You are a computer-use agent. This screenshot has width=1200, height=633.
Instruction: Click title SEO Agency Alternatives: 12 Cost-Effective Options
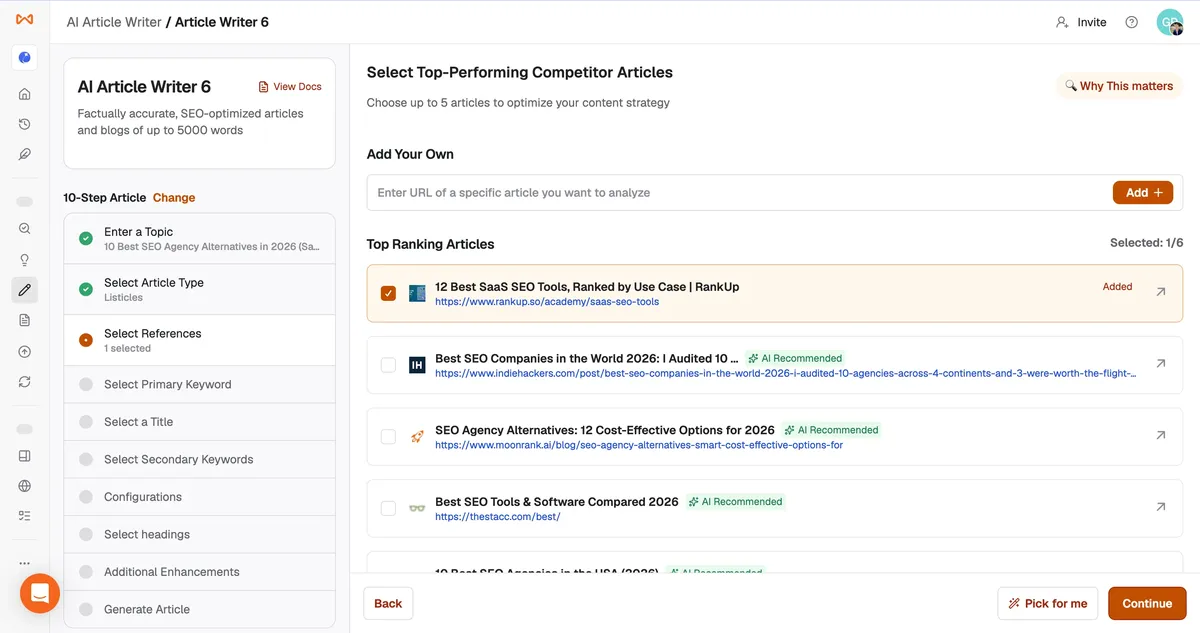pos(605,430)
